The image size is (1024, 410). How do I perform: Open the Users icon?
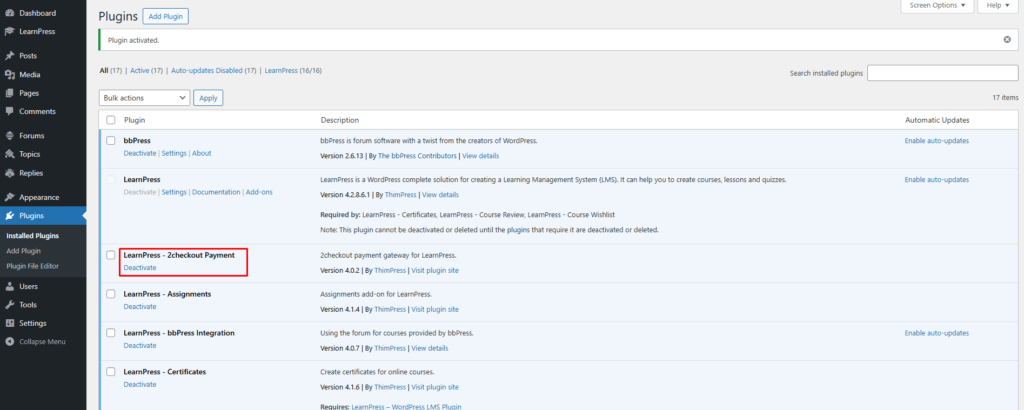coord(10,286)
